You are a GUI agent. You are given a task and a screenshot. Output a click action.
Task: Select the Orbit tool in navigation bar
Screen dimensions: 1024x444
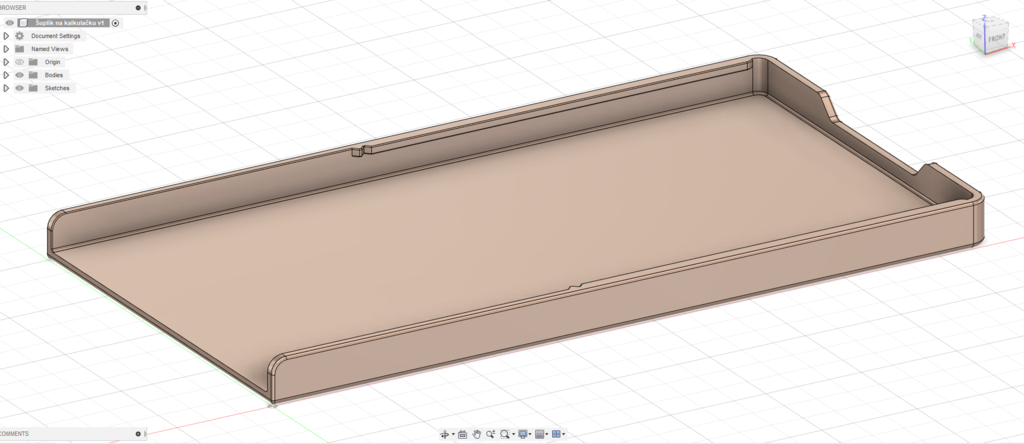[x=445, y=434]
